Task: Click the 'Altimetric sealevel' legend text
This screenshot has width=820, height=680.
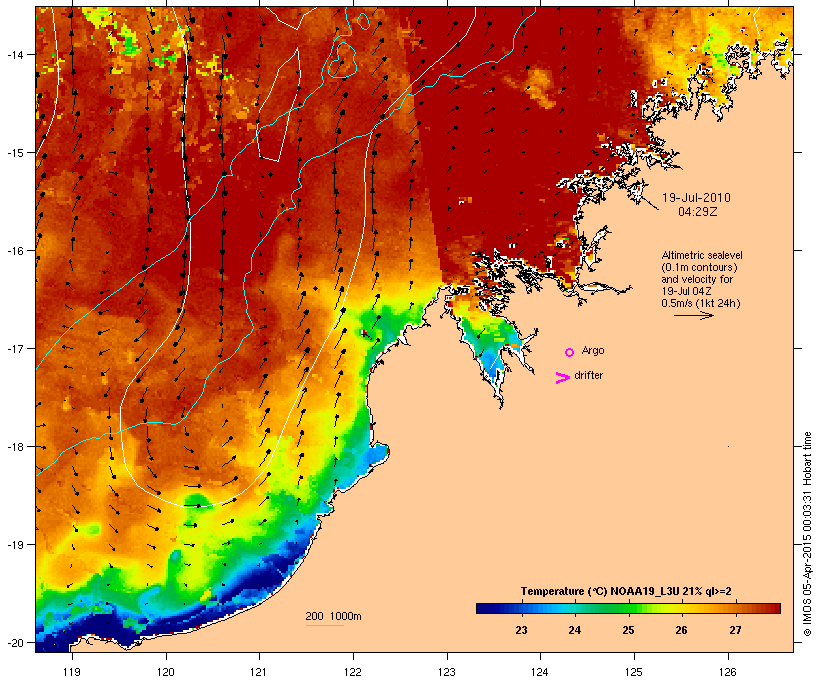Action: [x=702, y=255]
